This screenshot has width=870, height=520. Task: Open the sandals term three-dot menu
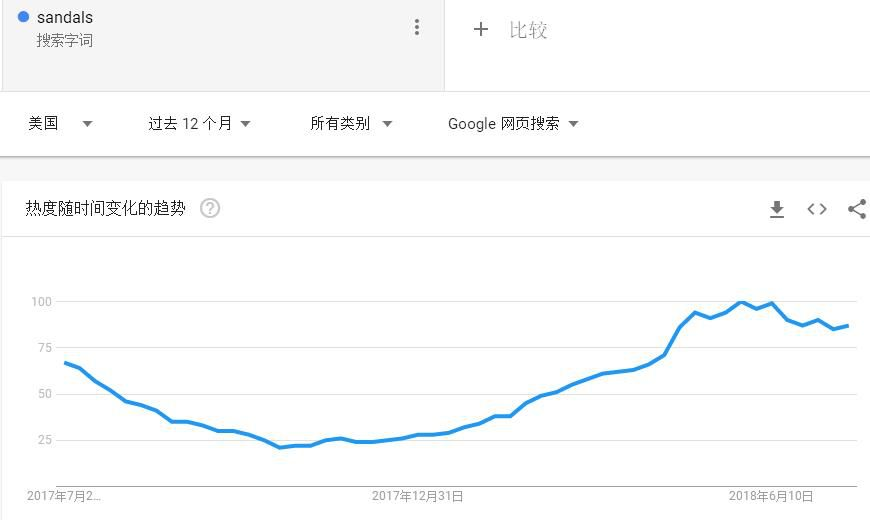(417, 28)
